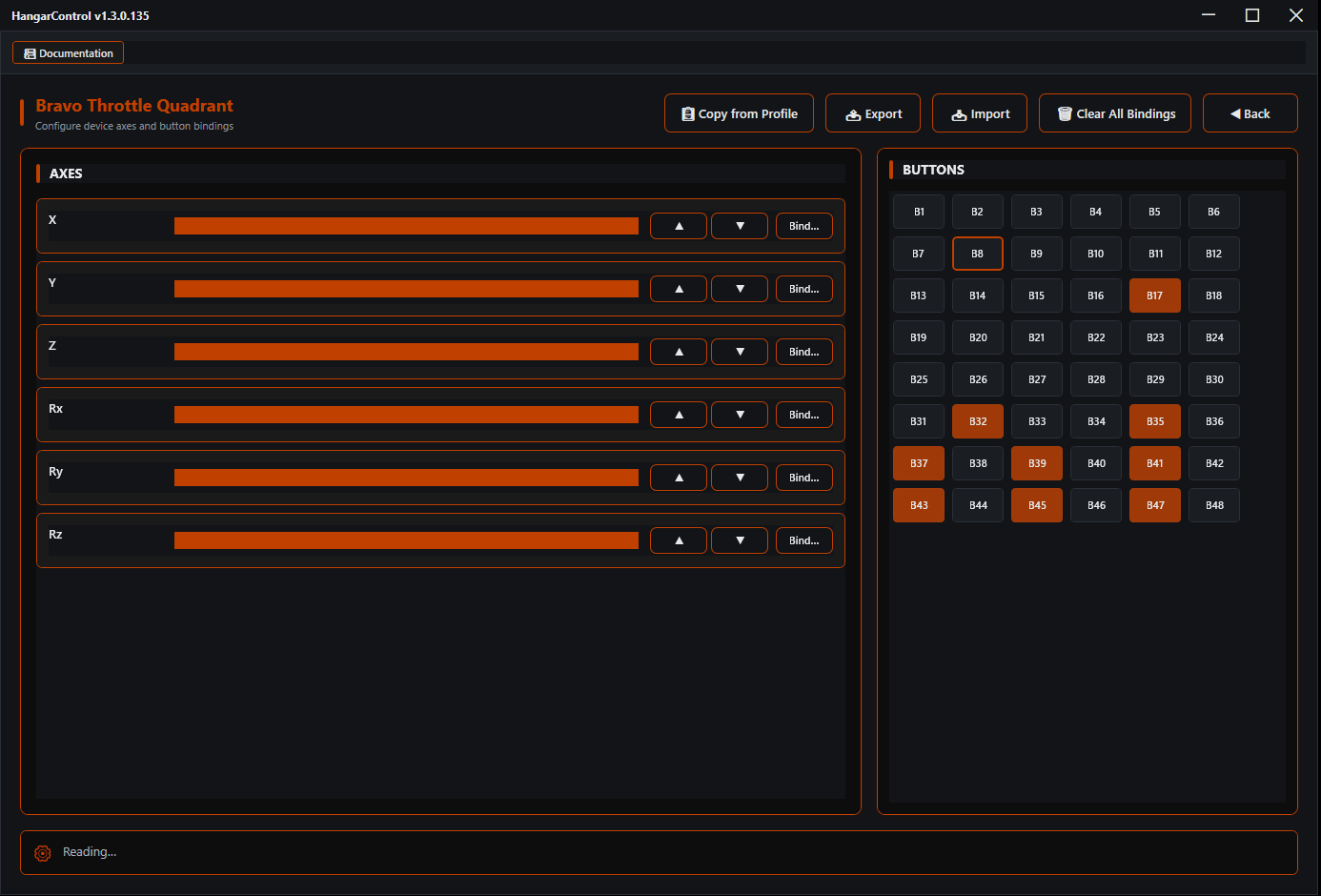Click the up arrow for the Z axis

point(678,351)
